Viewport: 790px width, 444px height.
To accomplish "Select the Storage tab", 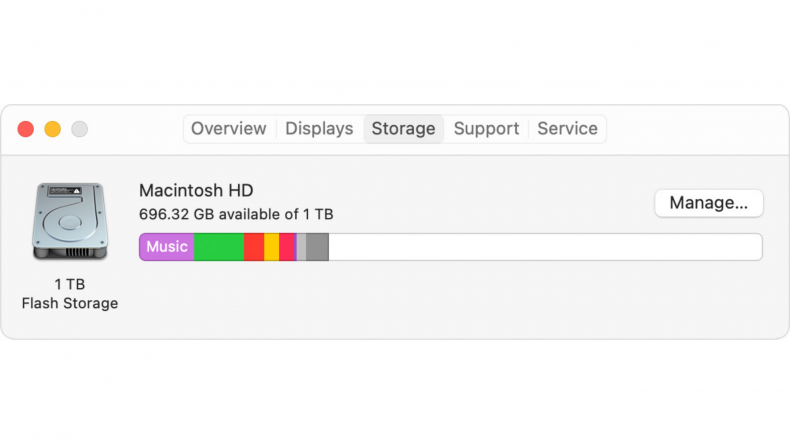I will 404,129.
